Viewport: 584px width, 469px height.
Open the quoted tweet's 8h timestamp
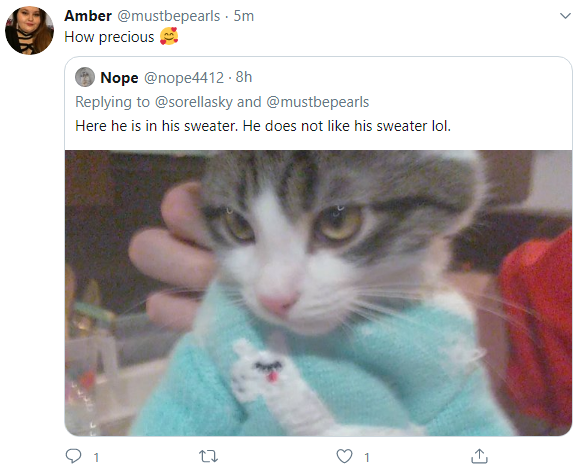[x=244, y=77]
